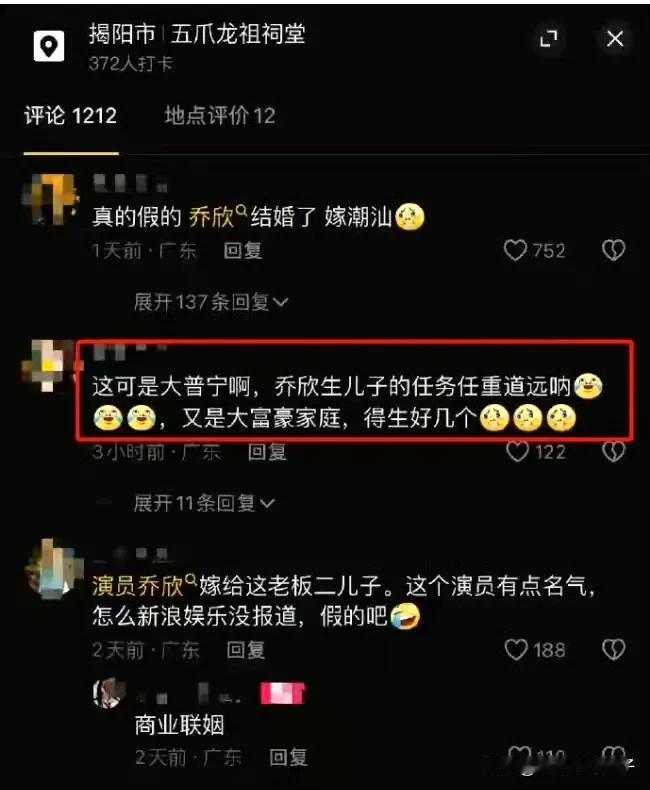Tap the location pin icon
This screenshot has width=650, height=790.
pyautogui.click(x=49, y=46)
